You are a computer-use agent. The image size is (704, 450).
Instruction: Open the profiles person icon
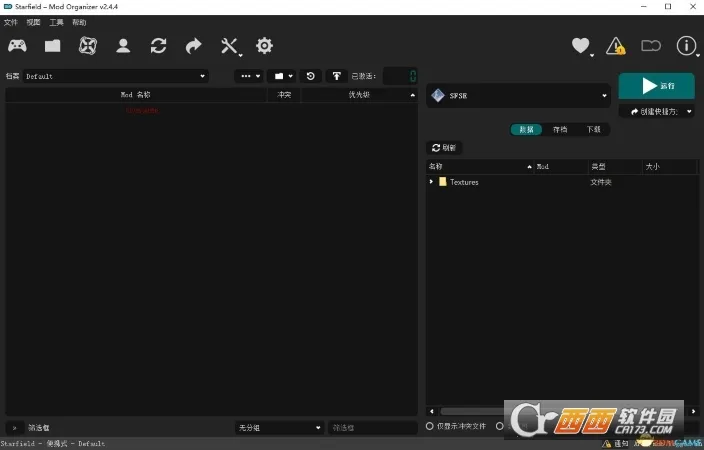point(123,45)
